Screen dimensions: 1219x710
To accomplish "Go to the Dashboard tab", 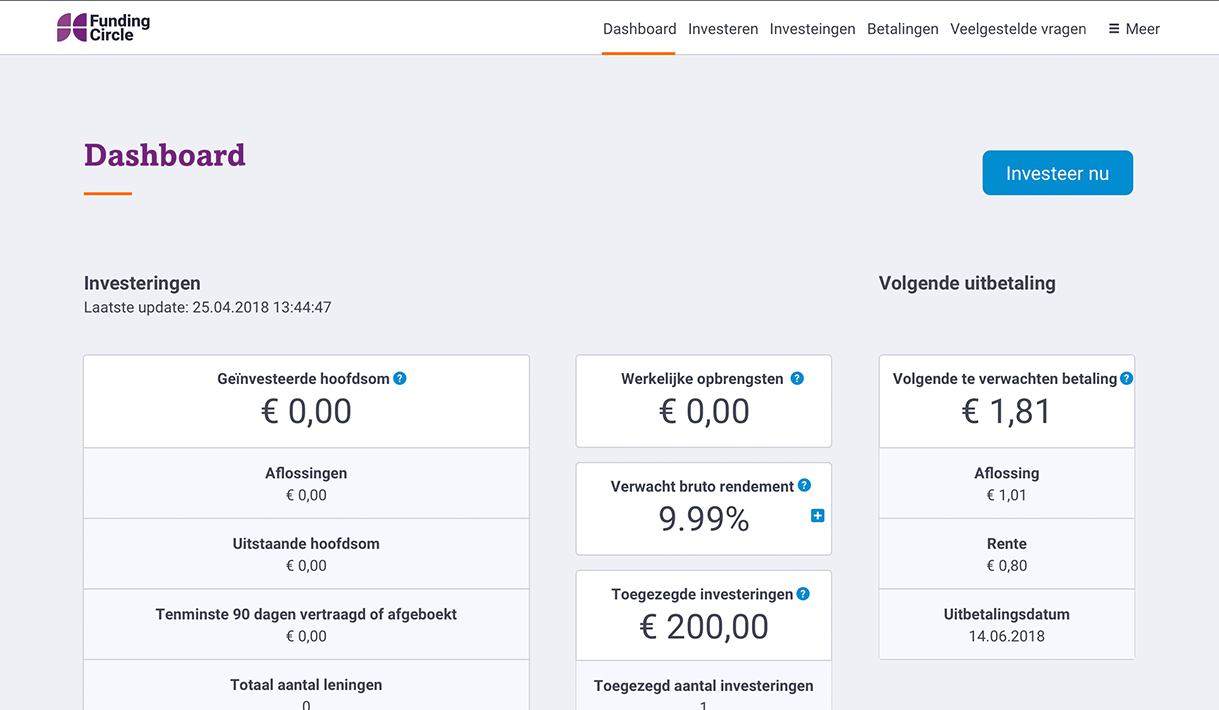I will pos(639,29).
